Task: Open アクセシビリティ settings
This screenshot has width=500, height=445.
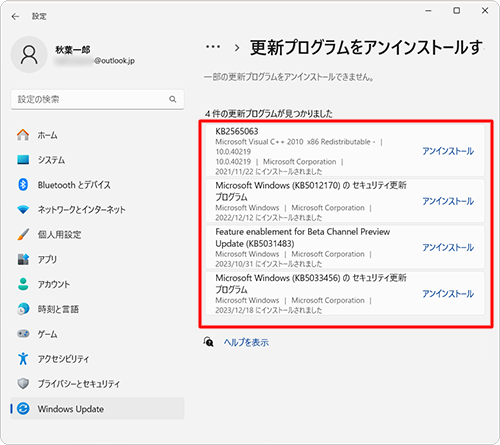Action: pos(97,359)
